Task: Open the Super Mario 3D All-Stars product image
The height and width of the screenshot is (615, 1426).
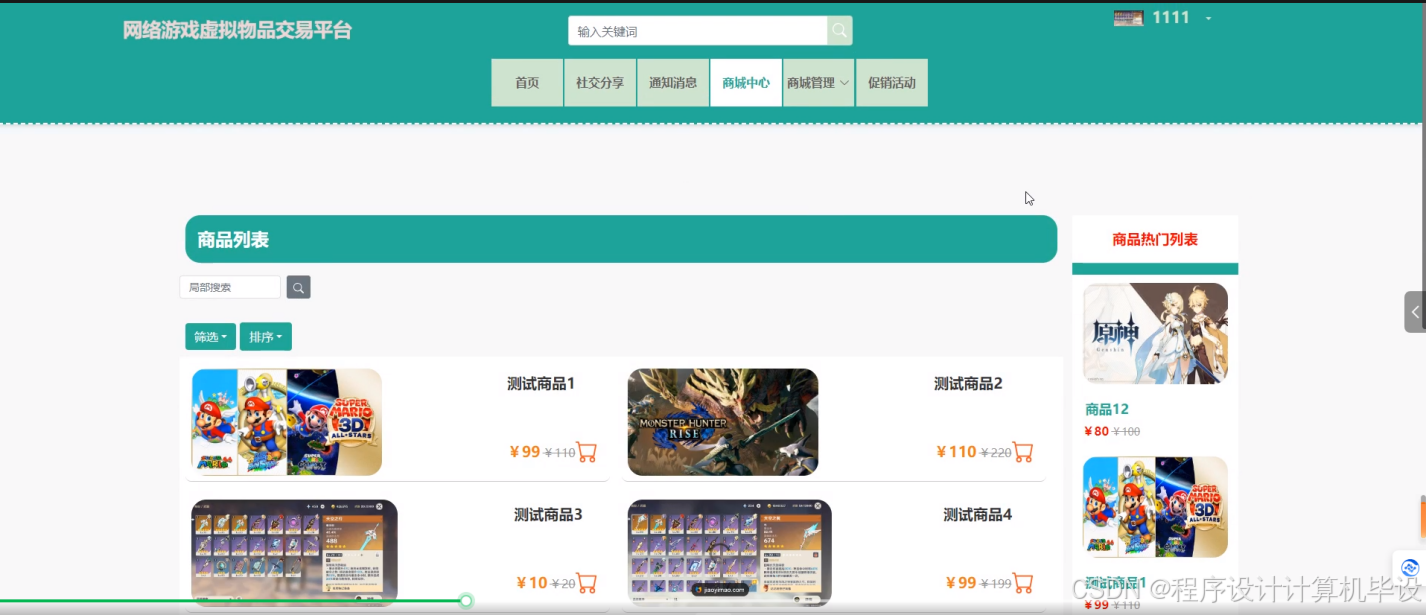Action: pyautogui.click(x=287, y=422)
